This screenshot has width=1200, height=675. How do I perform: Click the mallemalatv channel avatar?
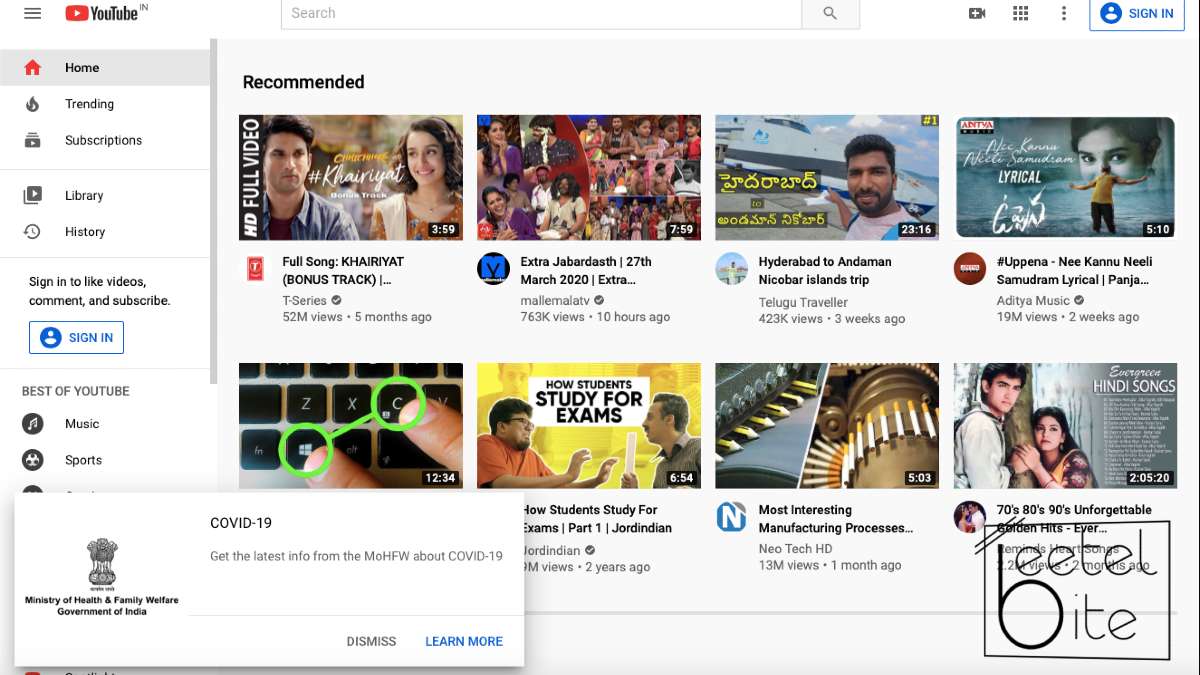493,269
